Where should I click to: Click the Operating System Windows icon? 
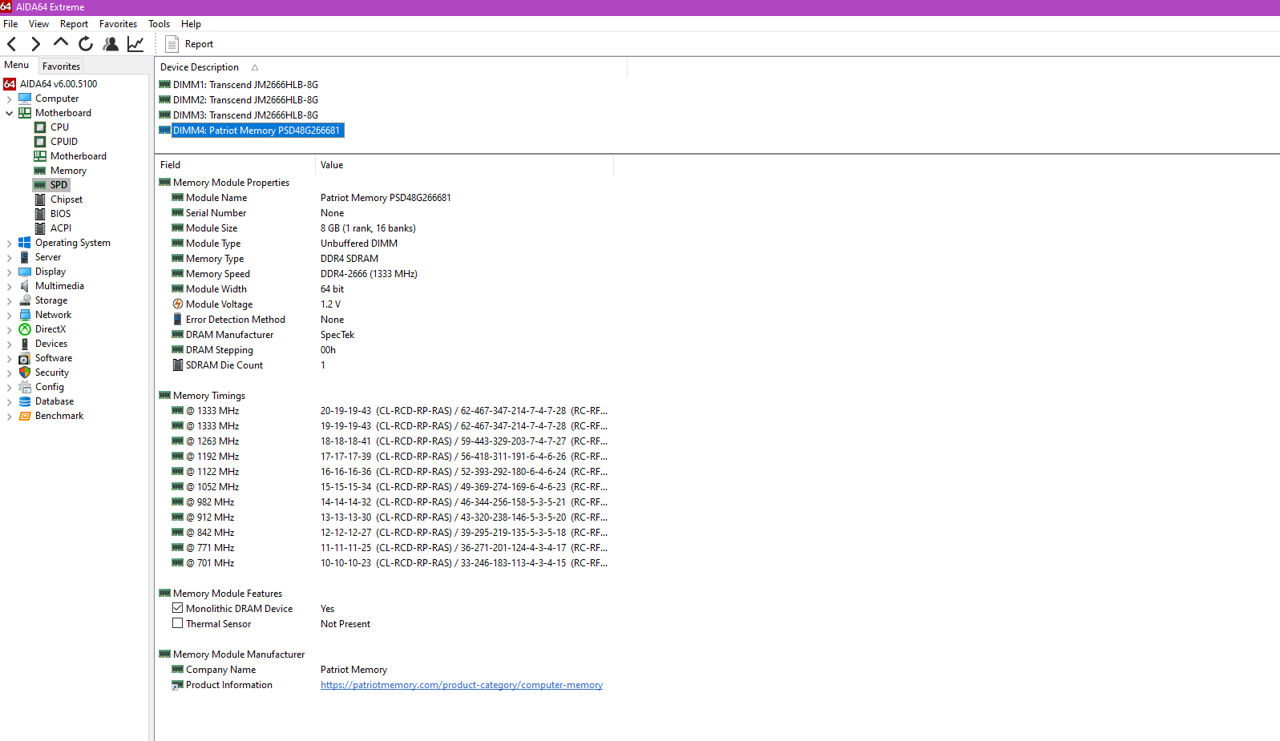(x=25, y=243)
